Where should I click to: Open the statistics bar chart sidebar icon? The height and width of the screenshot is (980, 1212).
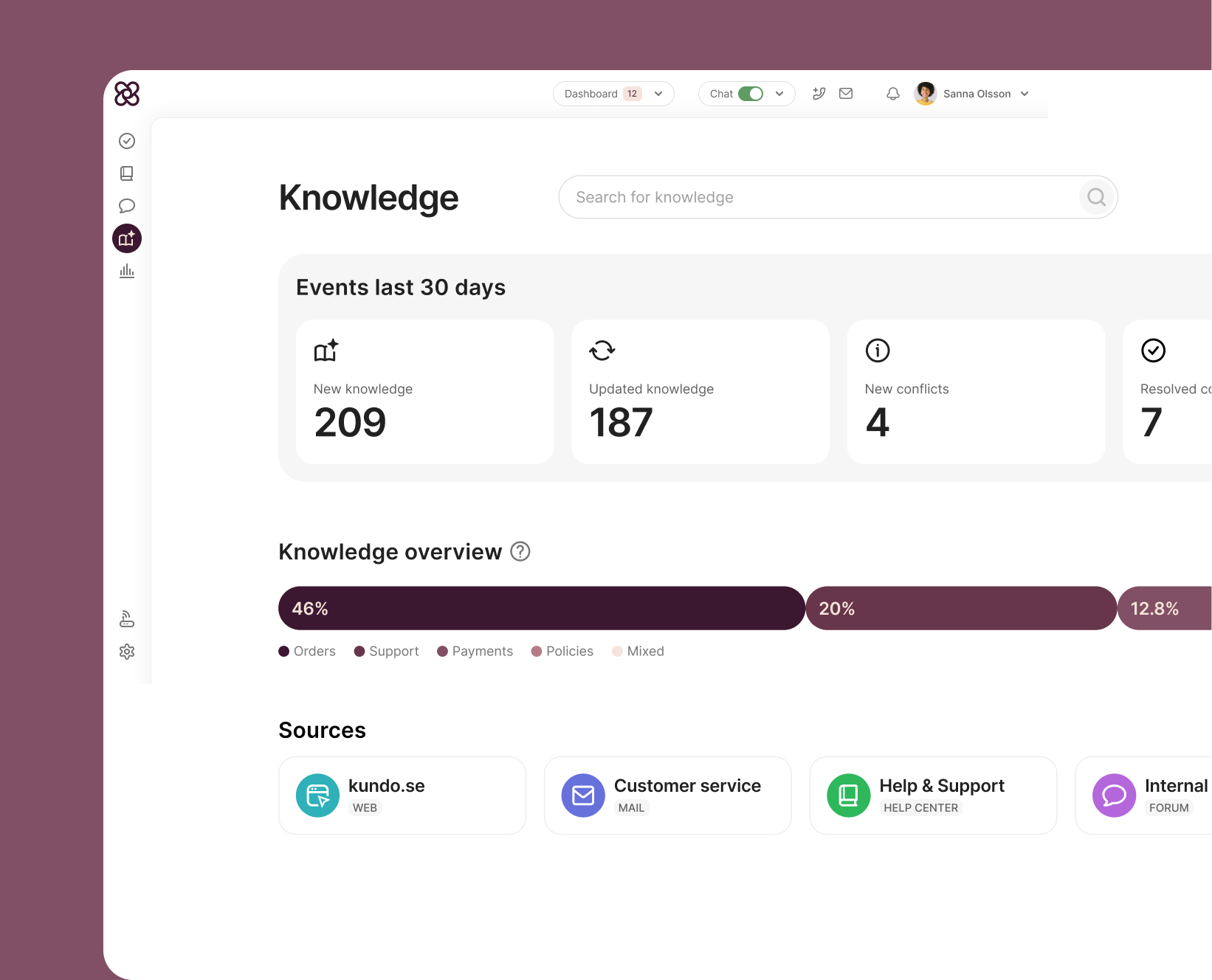[x=127, y=271]
